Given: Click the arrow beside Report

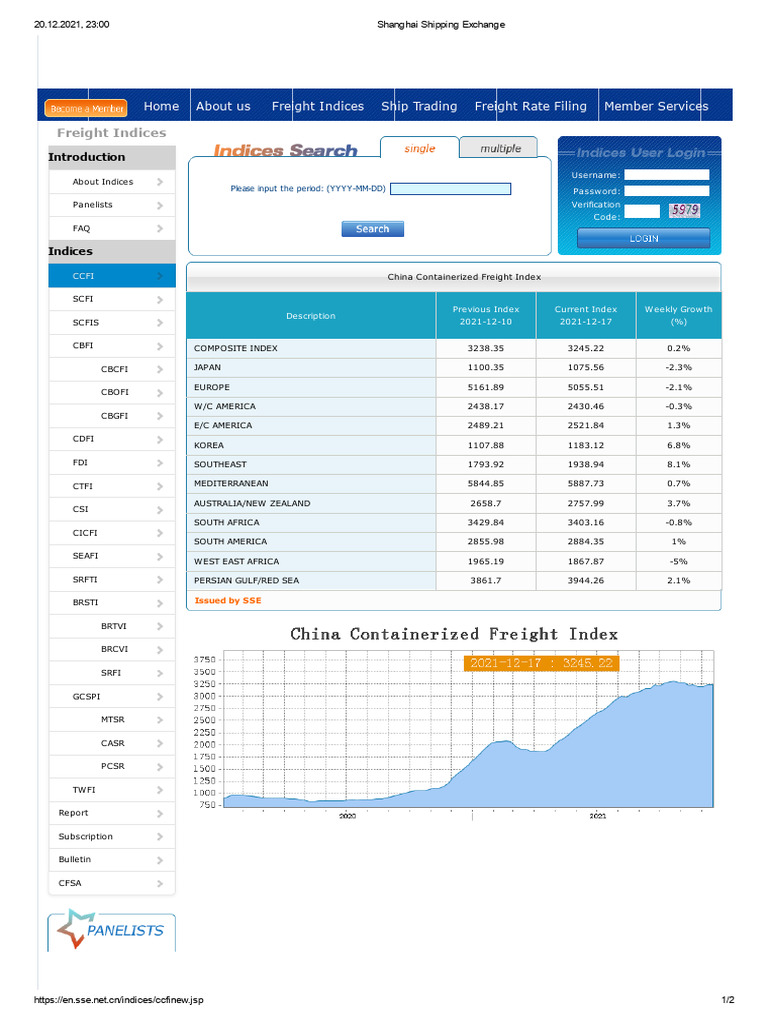Looking at the screenshot, I should pos(160,814).
